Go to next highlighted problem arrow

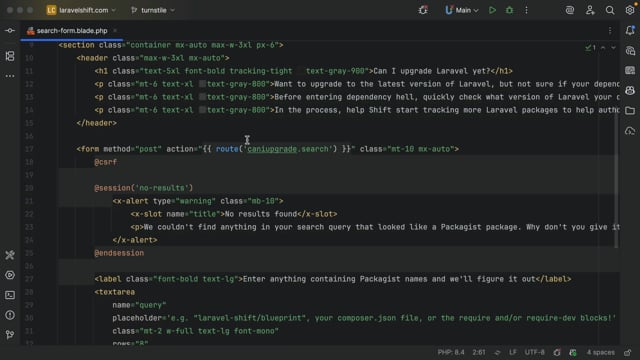tap(613, 48)
